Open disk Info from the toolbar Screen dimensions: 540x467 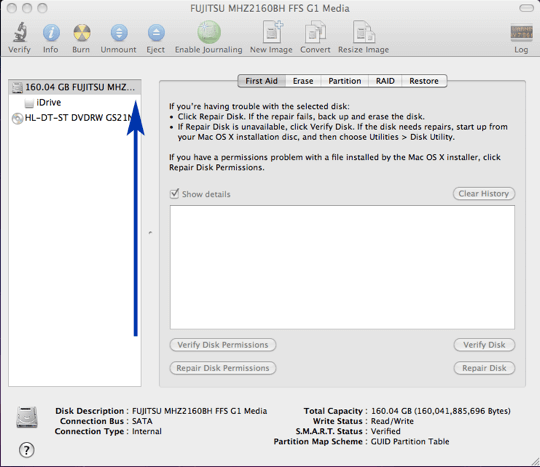51,33
